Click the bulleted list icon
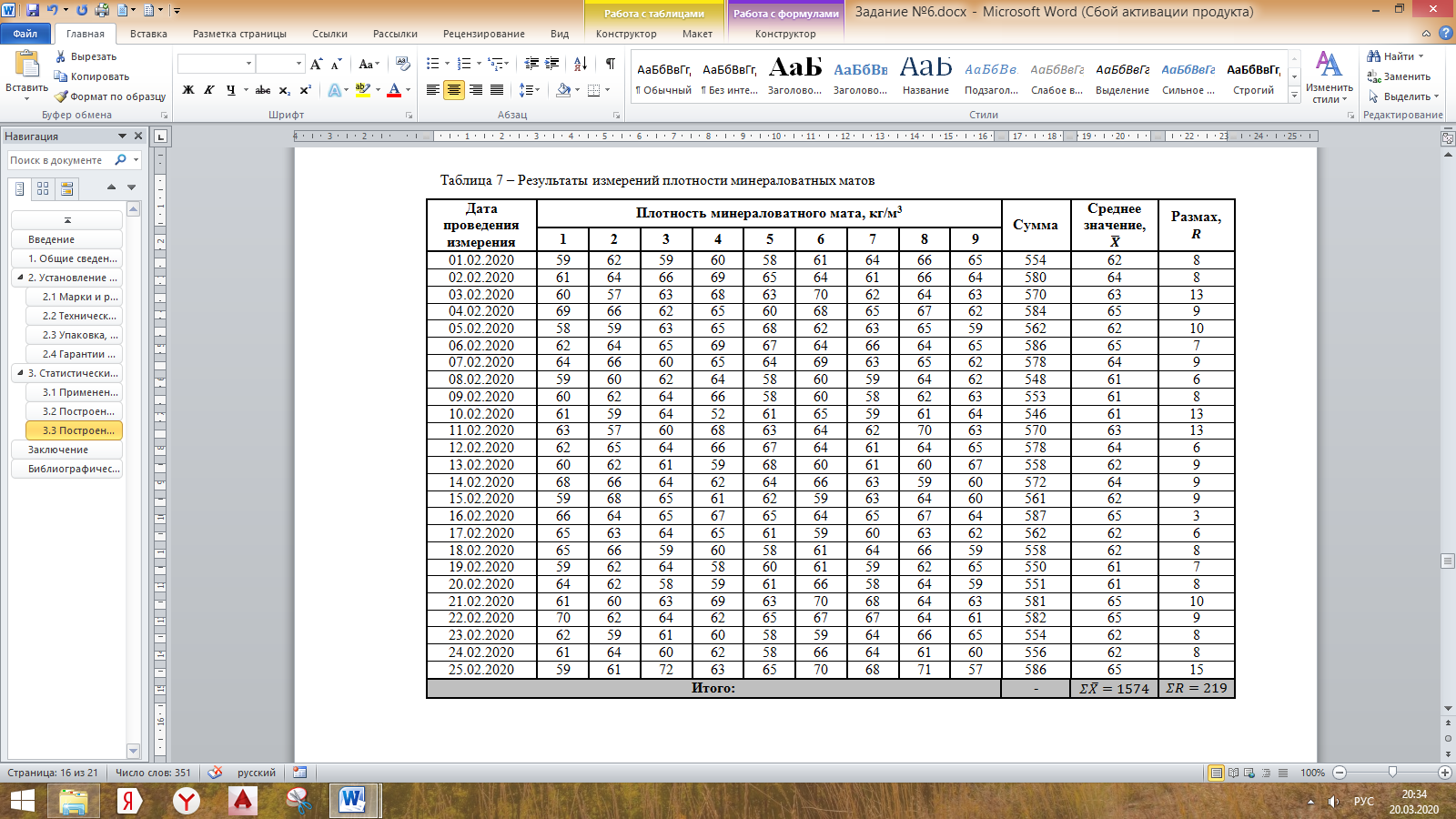The image size is (1456, 819). coord(433,64)
